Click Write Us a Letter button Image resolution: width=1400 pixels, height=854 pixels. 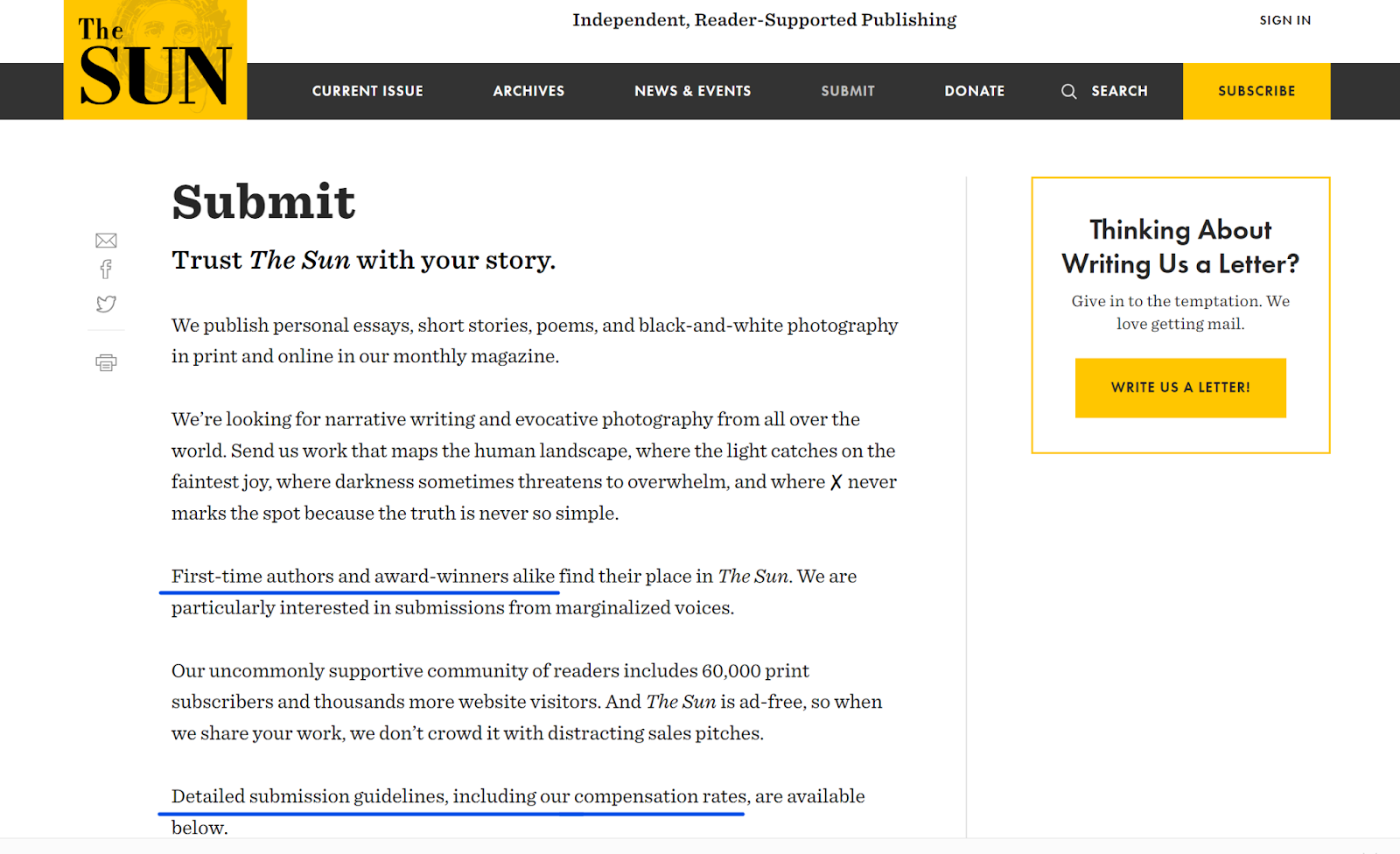(1180, 388)
